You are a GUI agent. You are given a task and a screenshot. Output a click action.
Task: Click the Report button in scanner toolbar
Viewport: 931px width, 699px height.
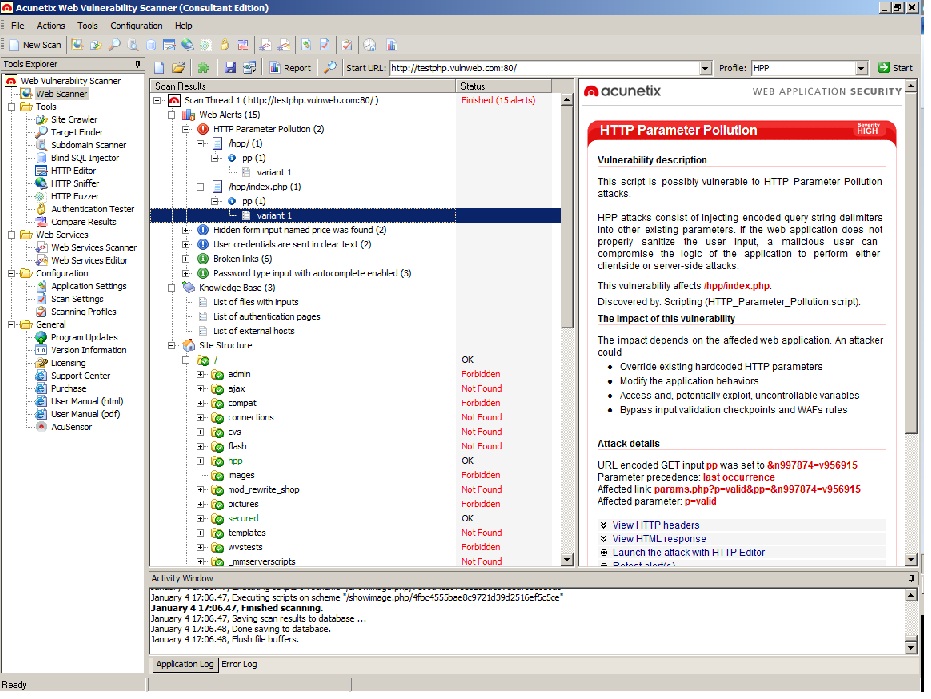[x=290, y=68]
